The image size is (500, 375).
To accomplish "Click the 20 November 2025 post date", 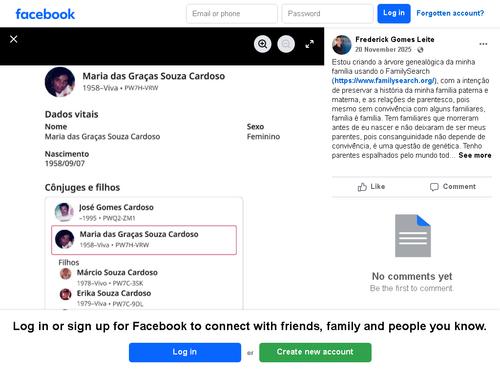I will 383,50.
